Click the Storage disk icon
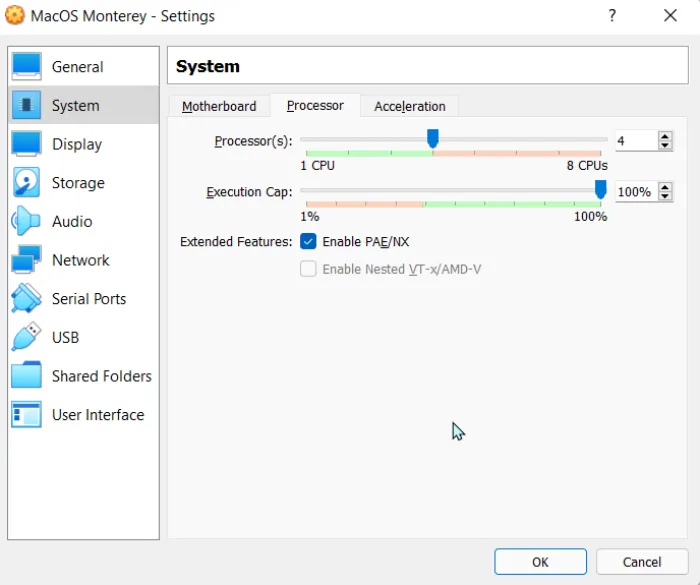Viewport: 700px width, 585px height. [26, 183]
